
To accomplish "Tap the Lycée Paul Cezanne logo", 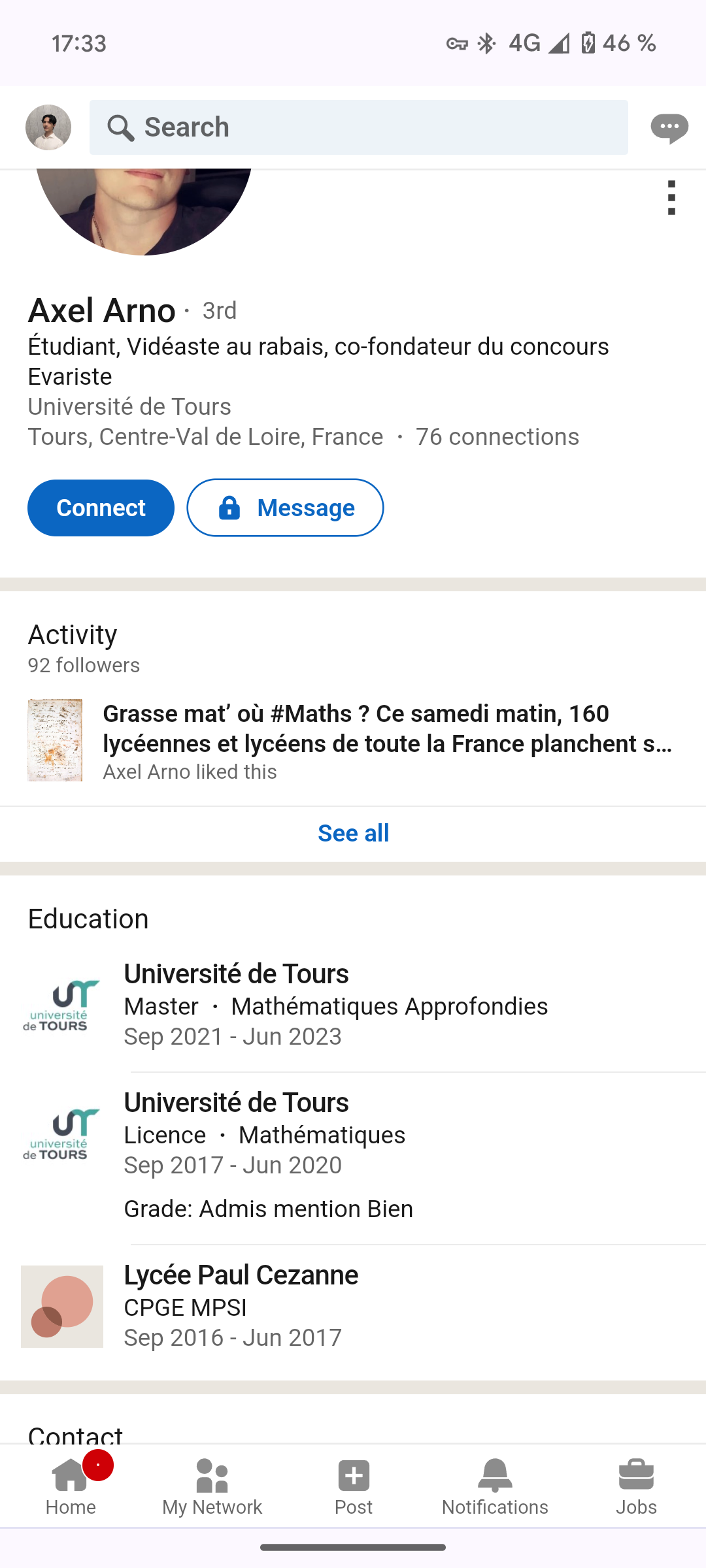I will 62,1307.
